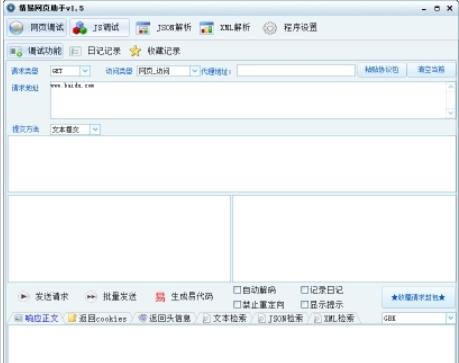Click URL box scrollbar up arrow

[x=451, y=87]
